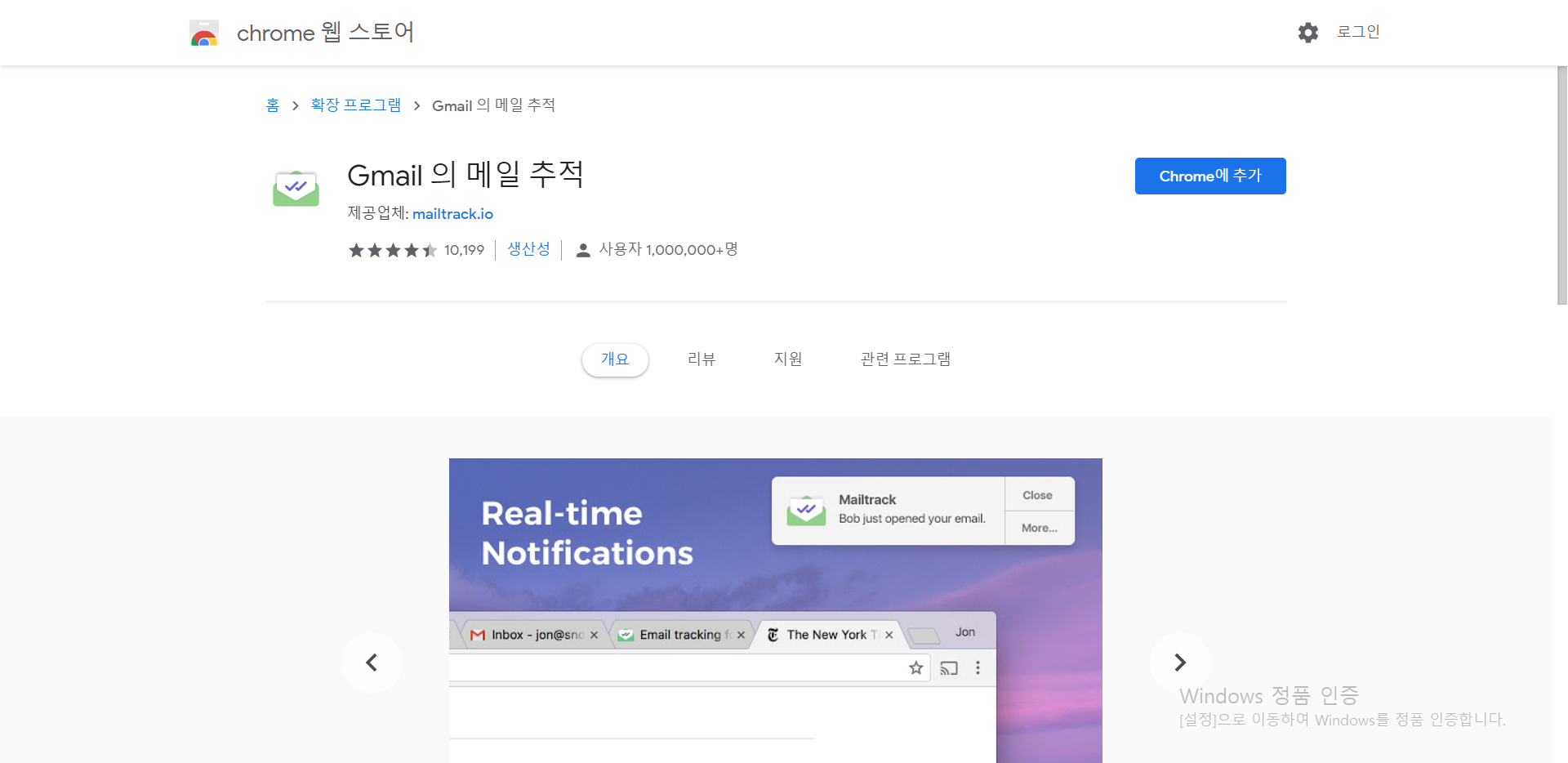This screenshot has width=1568, height=763.
Task: Click the user count person icon
Action: click(x=583, y=249)
